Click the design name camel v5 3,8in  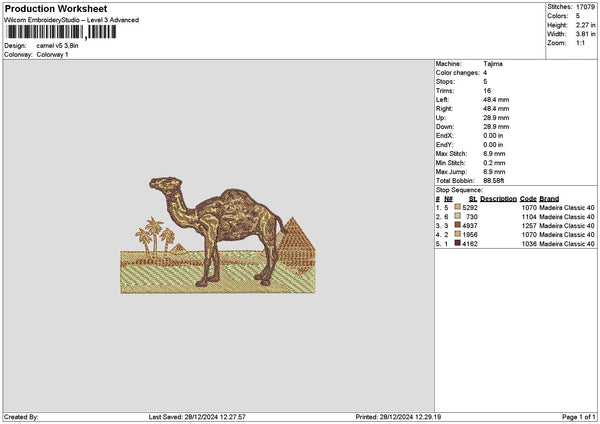pyautogui.click(x=55, y=45)
